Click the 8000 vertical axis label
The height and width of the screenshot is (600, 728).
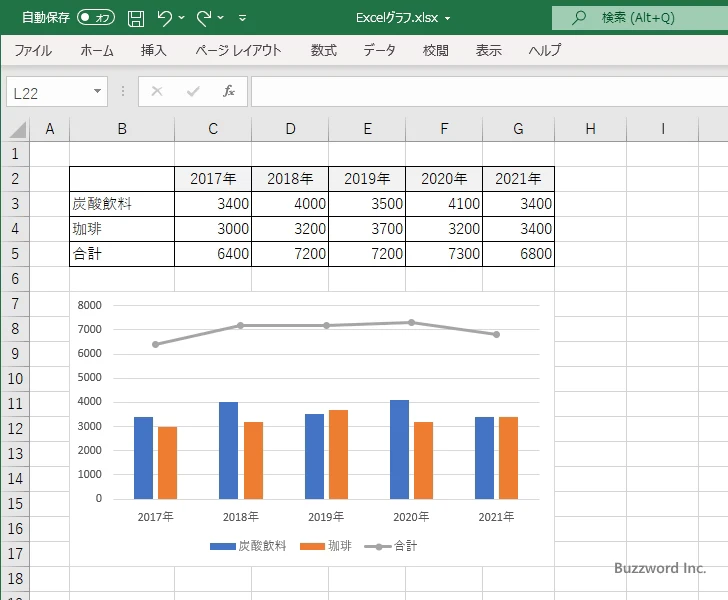(89, 305)
